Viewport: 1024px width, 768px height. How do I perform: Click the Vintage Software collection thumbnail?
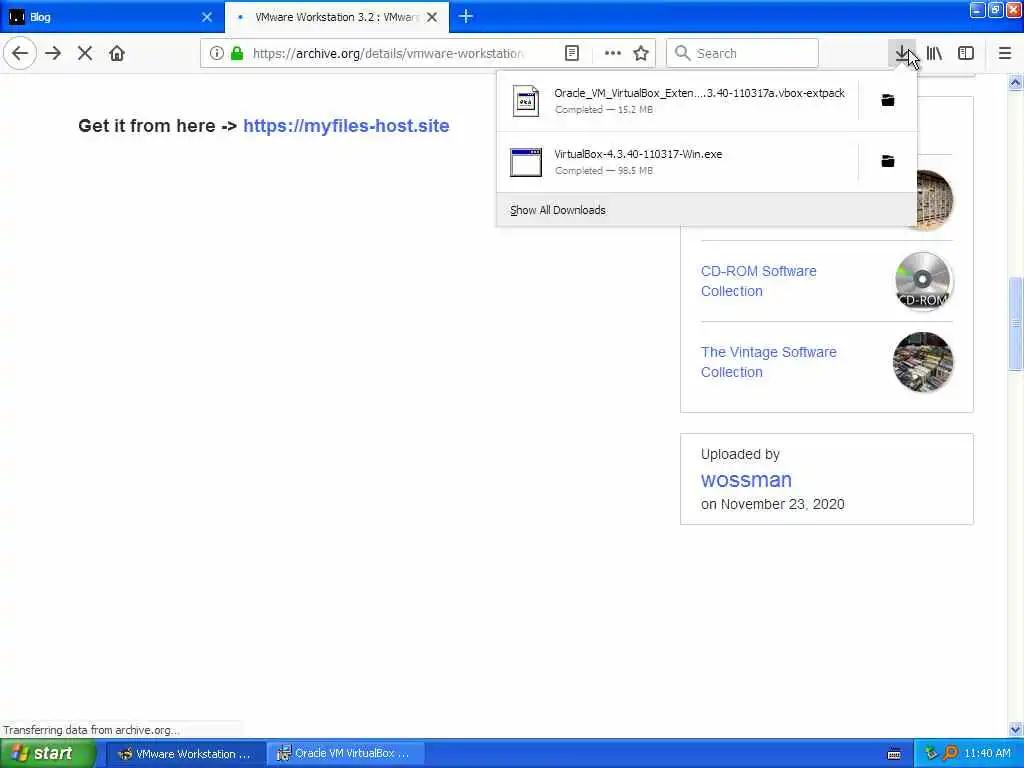pos(923,362)
